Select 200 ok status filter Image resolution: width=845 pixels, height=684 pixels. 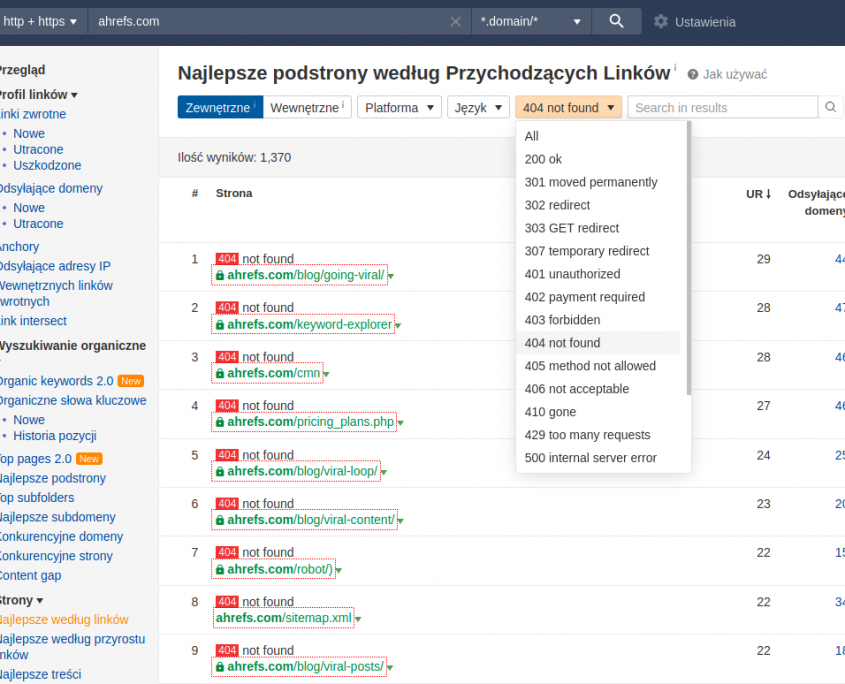coord(598,159)
